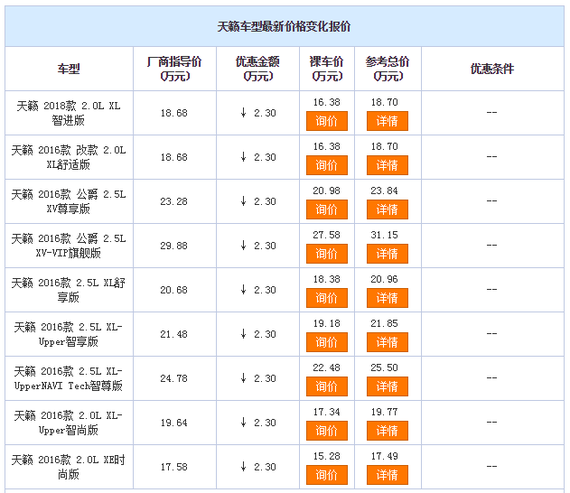Viewport: 570px width, 493px height.
Task: Click 询价 for 2.5L XL-Upper智享版
Action: click(x=326, y=342)
